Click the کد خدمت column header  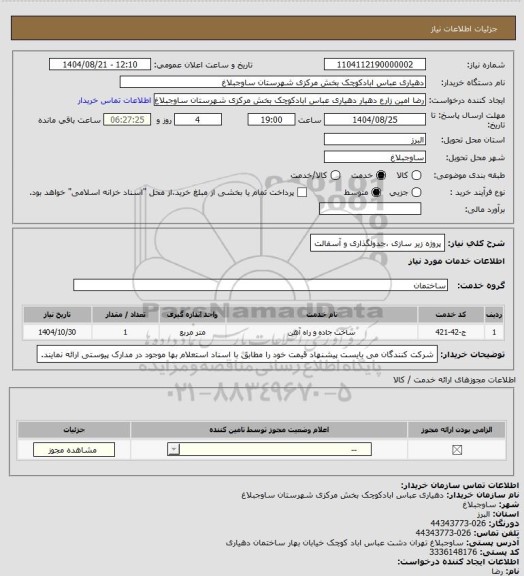pos(451,314)
